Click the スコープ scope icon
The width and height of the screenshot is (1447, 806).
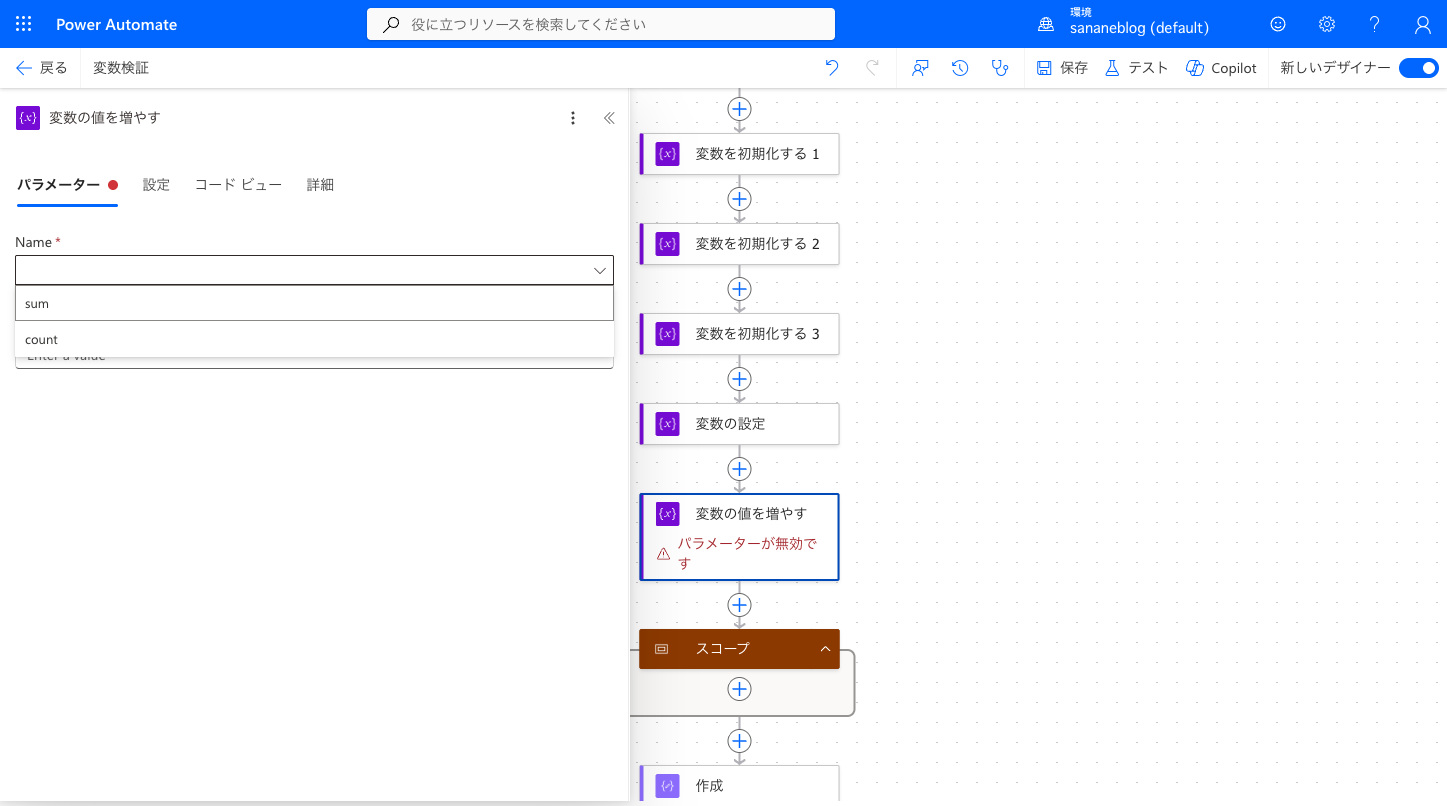tap(661, 649)
